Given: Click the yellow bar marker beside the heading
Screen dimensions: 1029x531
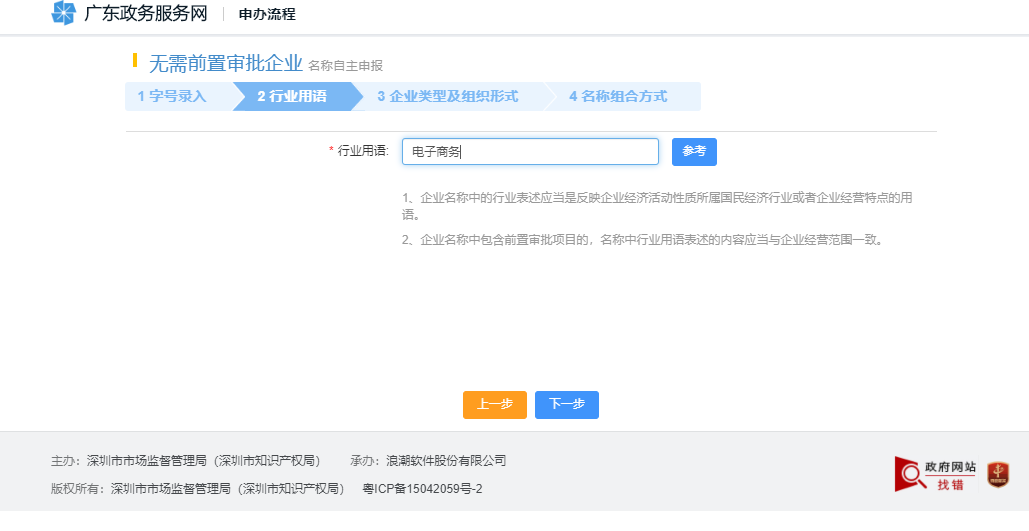Looking at the screenshot, I should (x=135, y=61).
